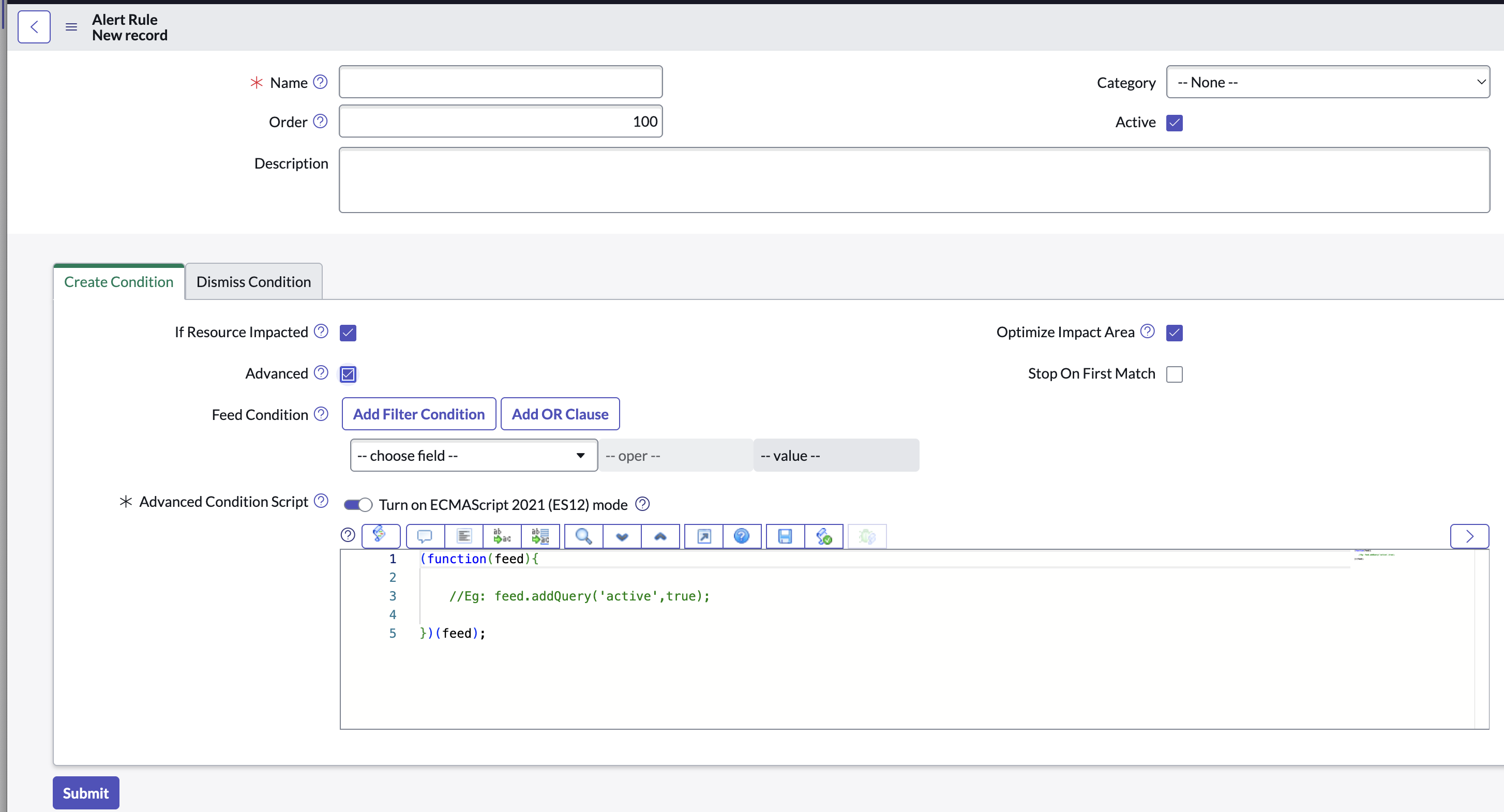
Task: Click the '(function(feed){' code line
Action: (x=479, y=559)
